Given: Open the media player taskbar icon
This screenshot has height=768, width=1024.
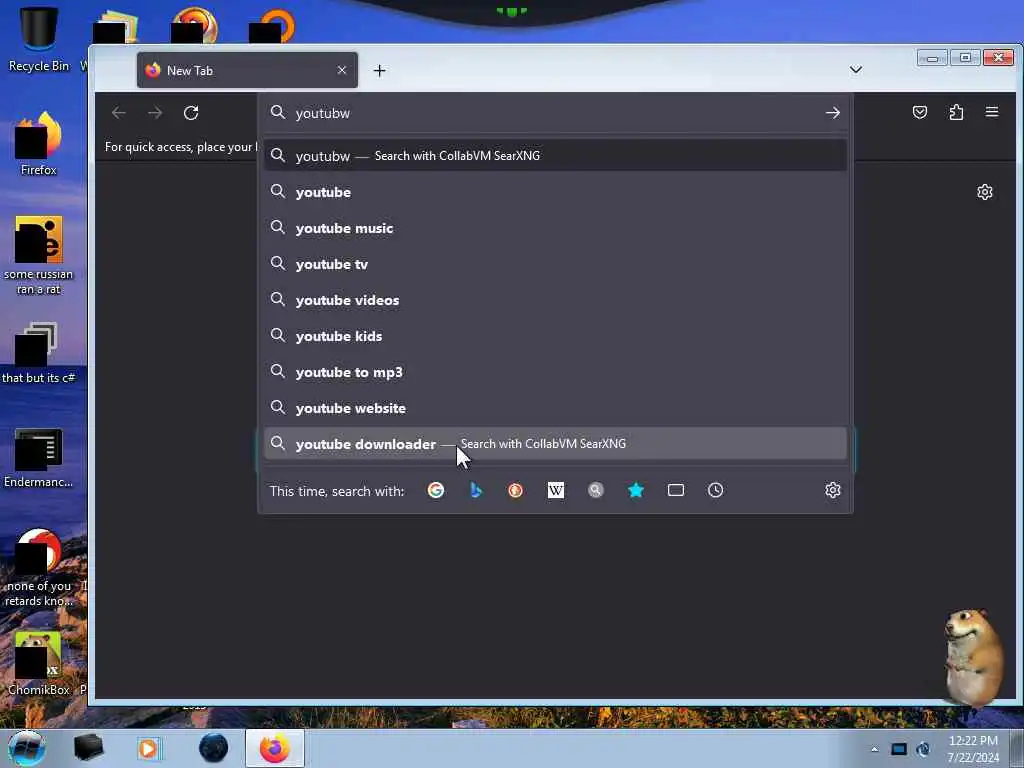Looking at the screenshot, I should [148, 748].
